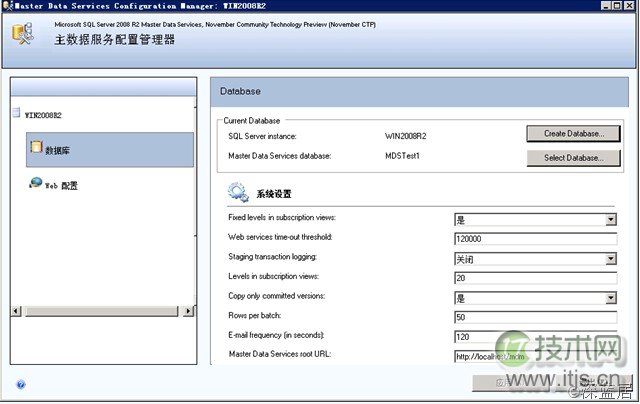Open help with the question mark icon
Image resolution: width=640 pixels, height=404 pixels.
pyautogui.click(x=21, y=384)
